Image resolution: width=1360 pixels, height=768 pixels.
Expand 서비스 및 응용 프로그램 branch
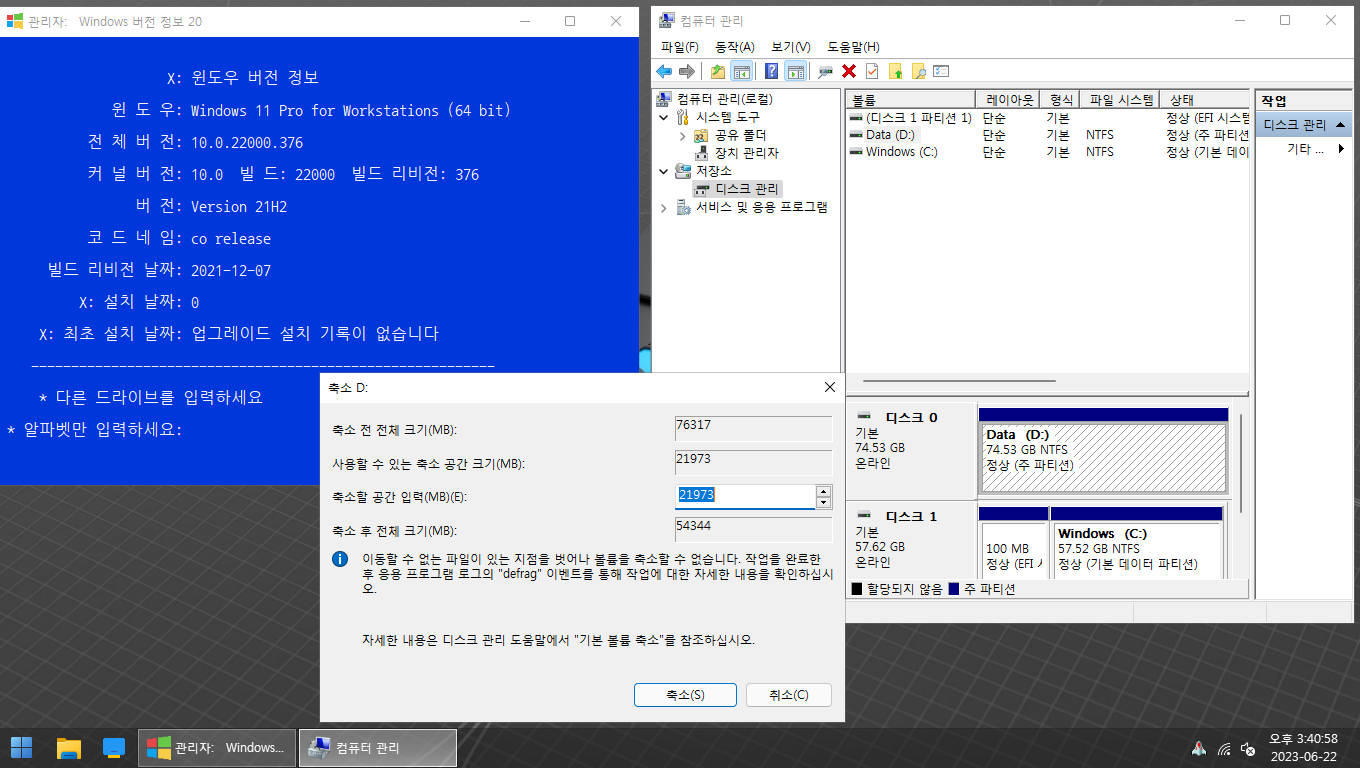(664, 207)
